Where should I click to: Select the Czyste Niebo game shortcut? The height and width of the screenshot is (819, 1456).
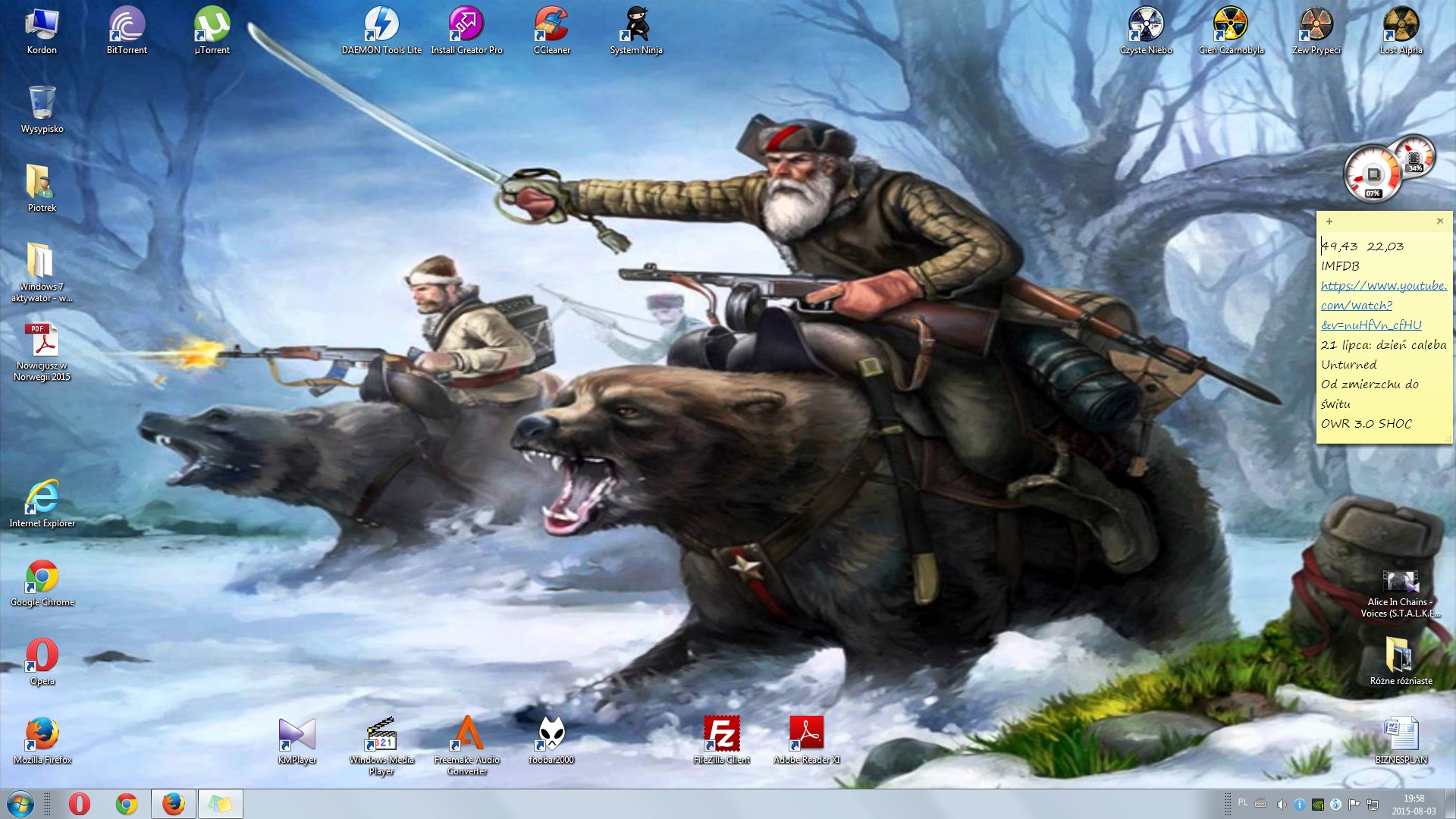click(x=1146, y=32)
